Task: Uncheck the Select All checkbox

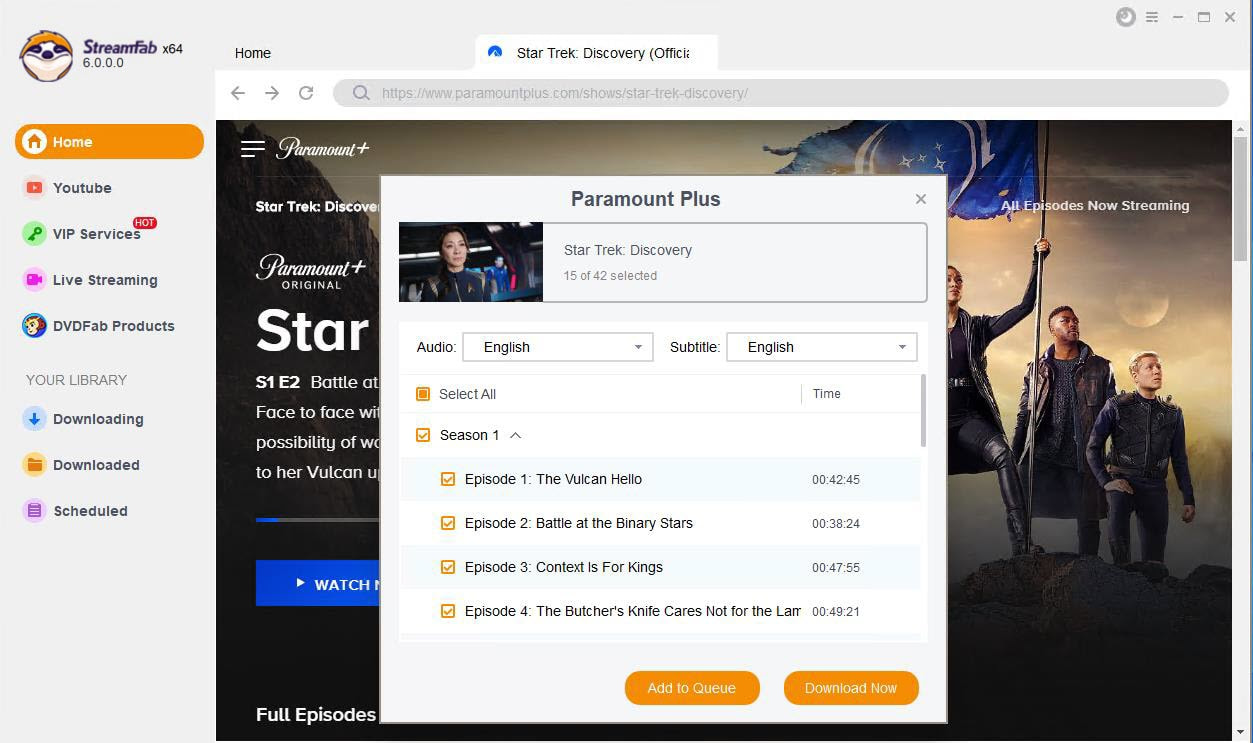Action: coord(421,394)
